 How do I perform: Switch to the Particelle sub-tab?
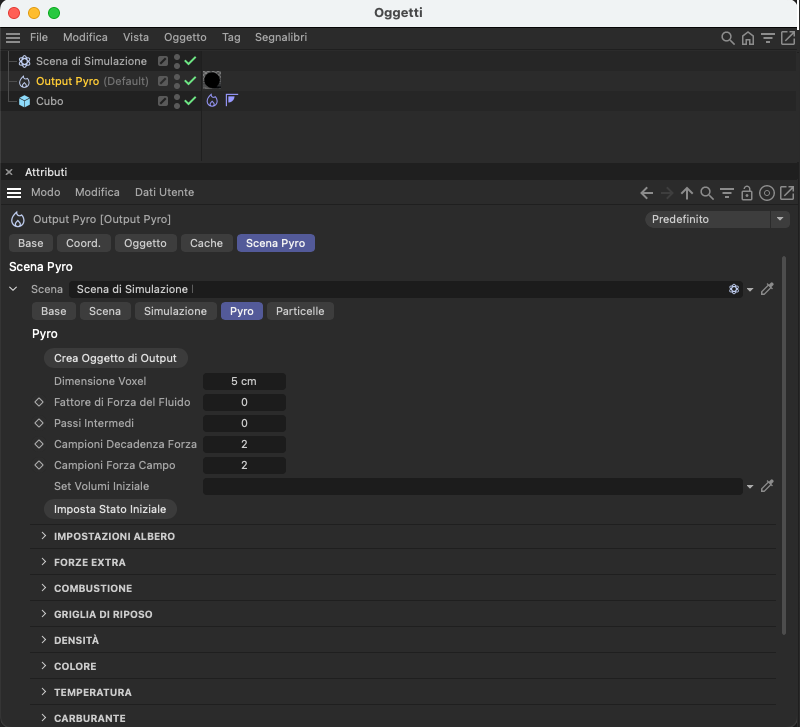300,311
